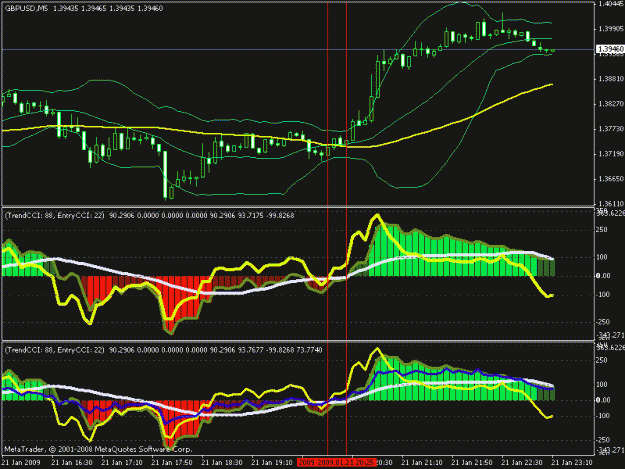Click the 250 level label in blue-line indicator pane
The height and width of the screenshot is (469, 625).
click(602, 360)
